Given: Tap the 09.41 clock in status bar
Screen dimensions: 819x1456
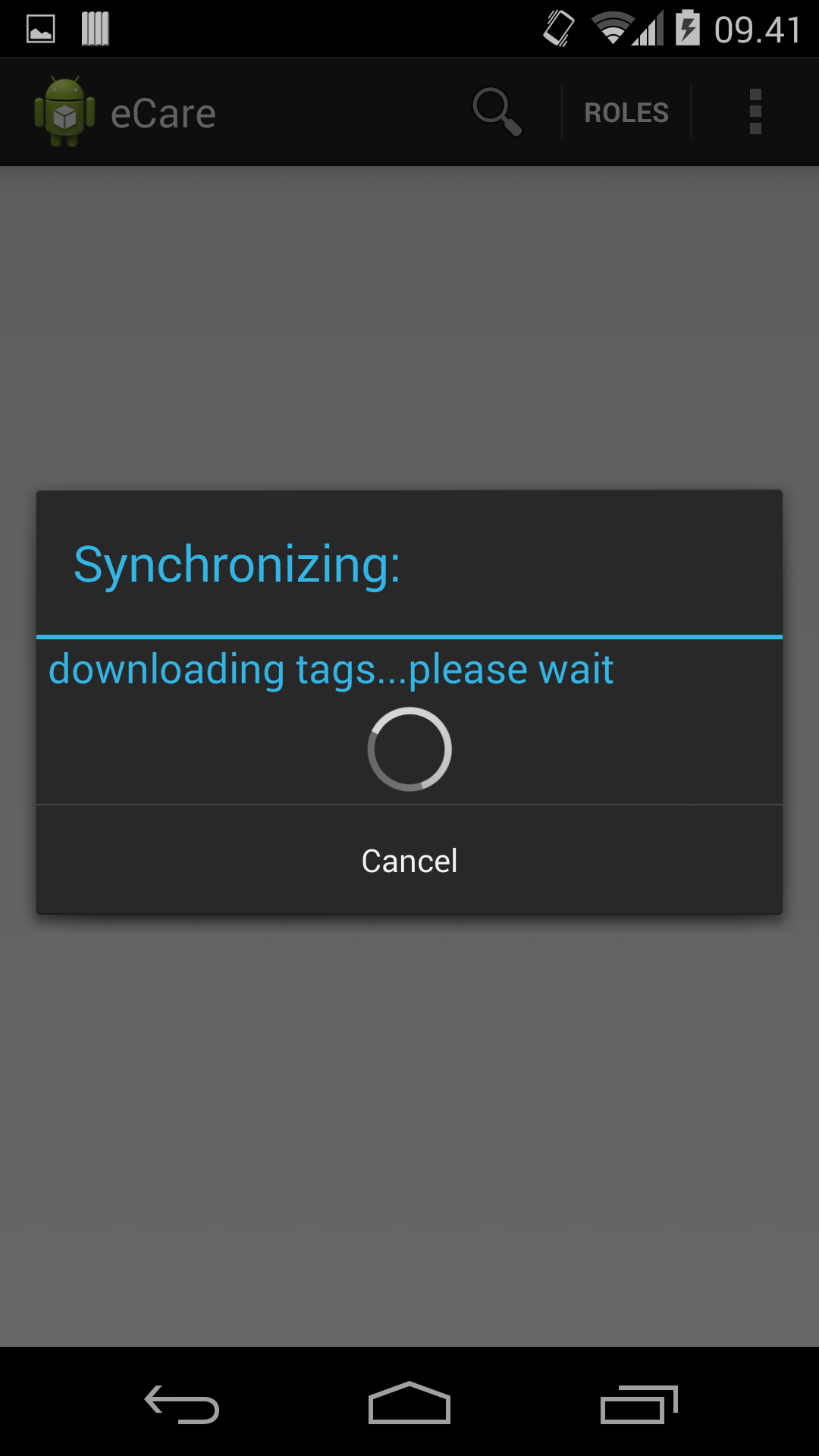Looking at the screenshot, I should coord(758,30).
